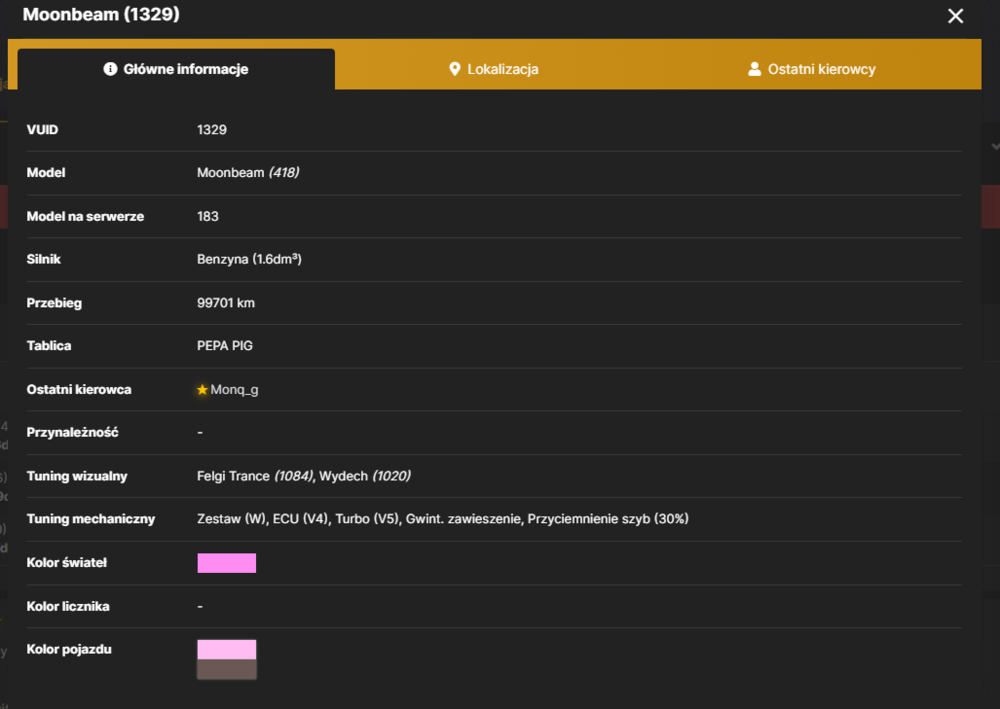Select the Główne informacje tab
This screenshot has width=1000, height=709.
[x=176, y=69]
